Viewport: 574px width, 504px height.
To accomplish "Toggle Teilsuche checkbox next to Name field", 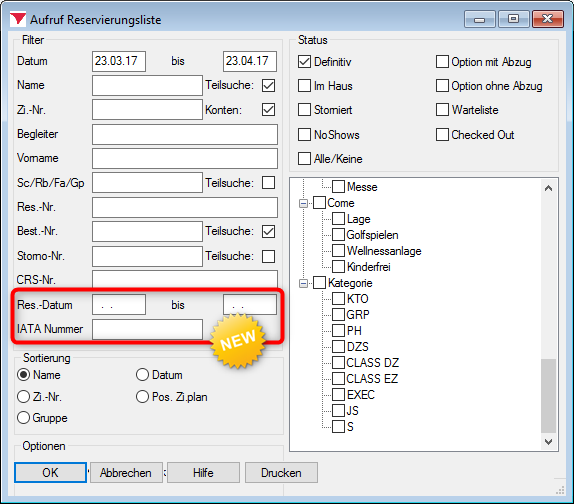I will [268, 85].
